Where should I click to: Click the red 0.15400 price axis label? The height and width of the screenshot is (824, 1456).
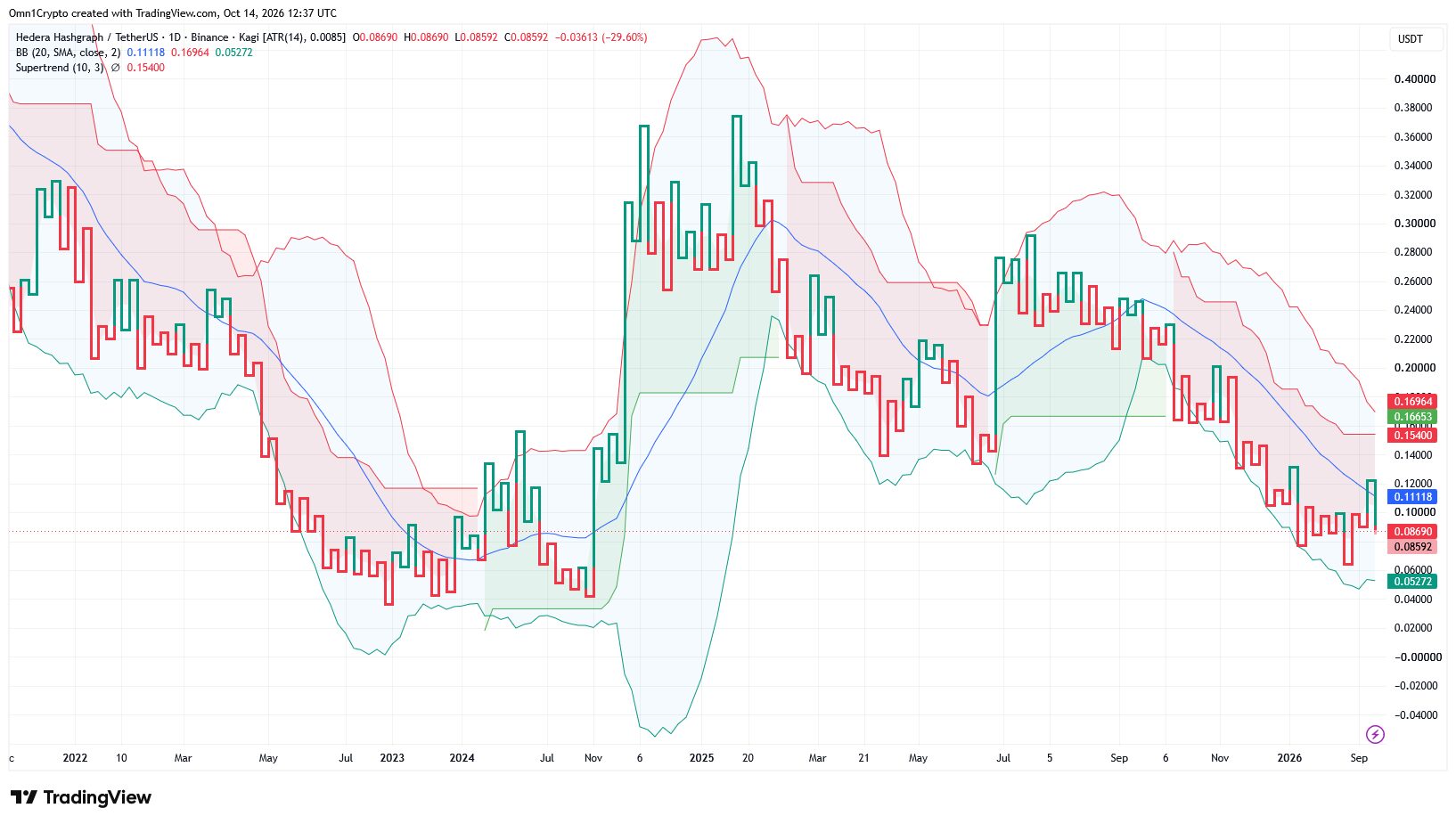pyautogui.click(x=1412, y=436)
